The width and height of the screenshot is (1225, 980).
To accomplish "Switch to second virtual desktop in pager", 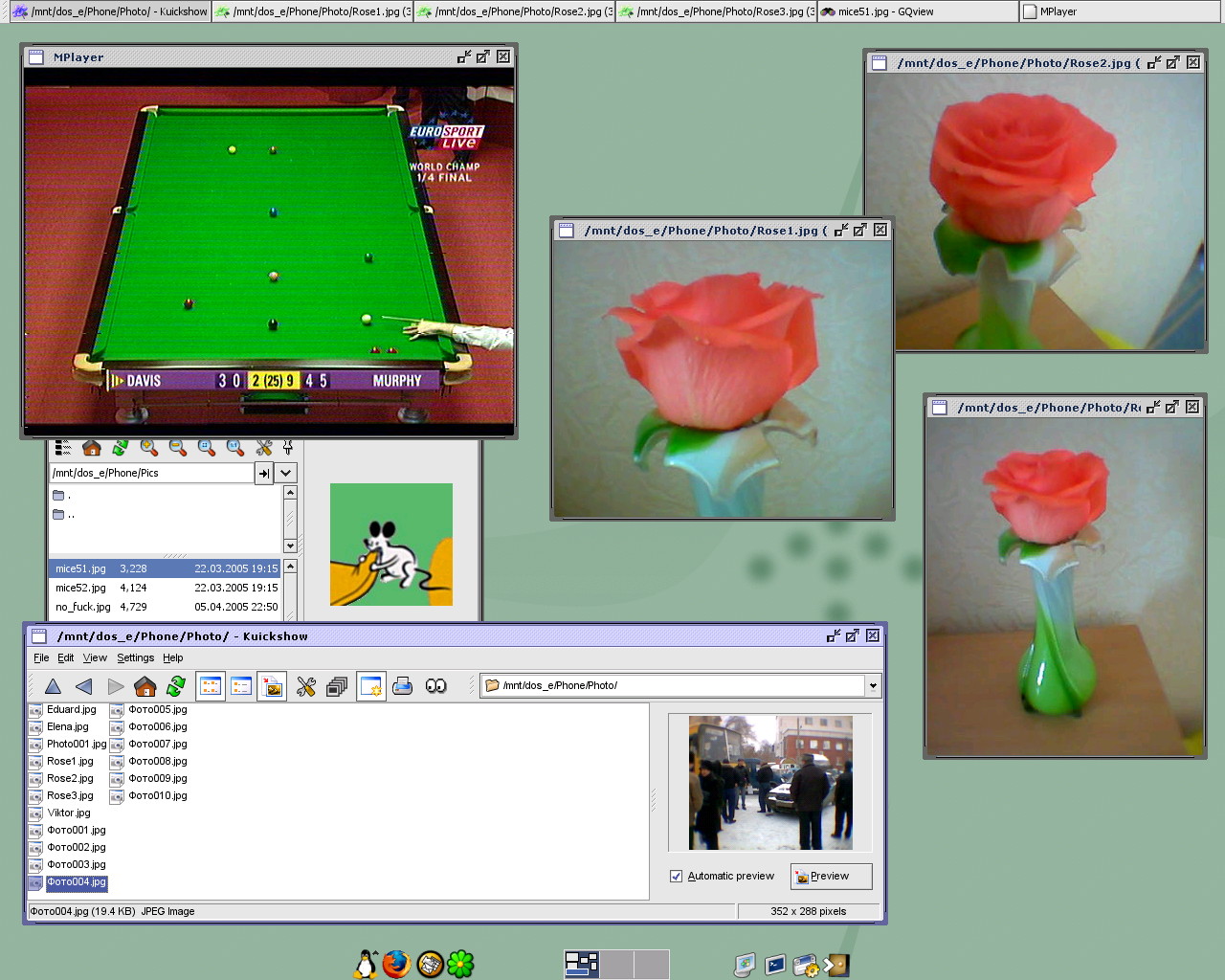I will tap(616, 964).
